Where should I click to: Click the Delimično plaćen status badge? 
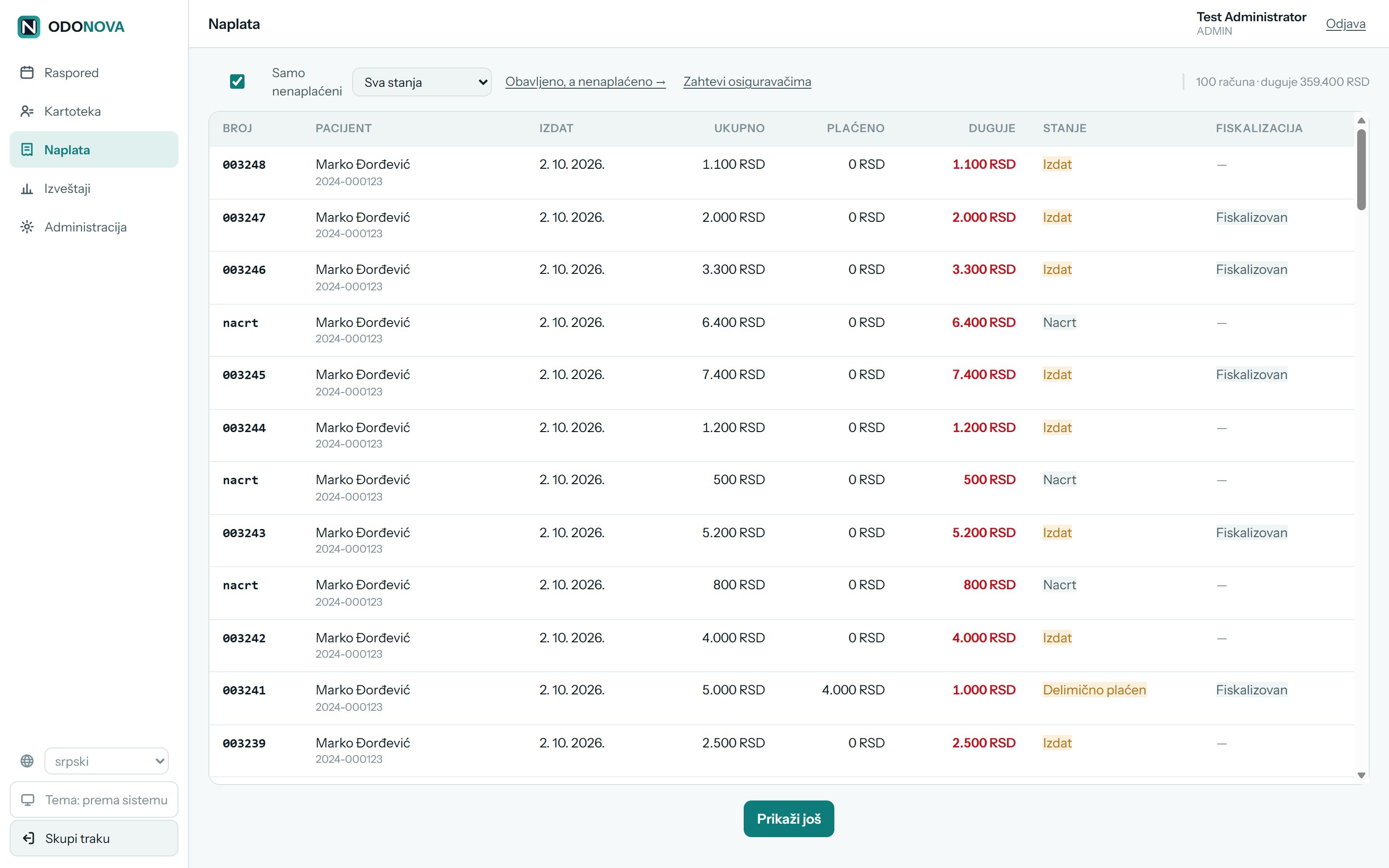click(1094, 690)
